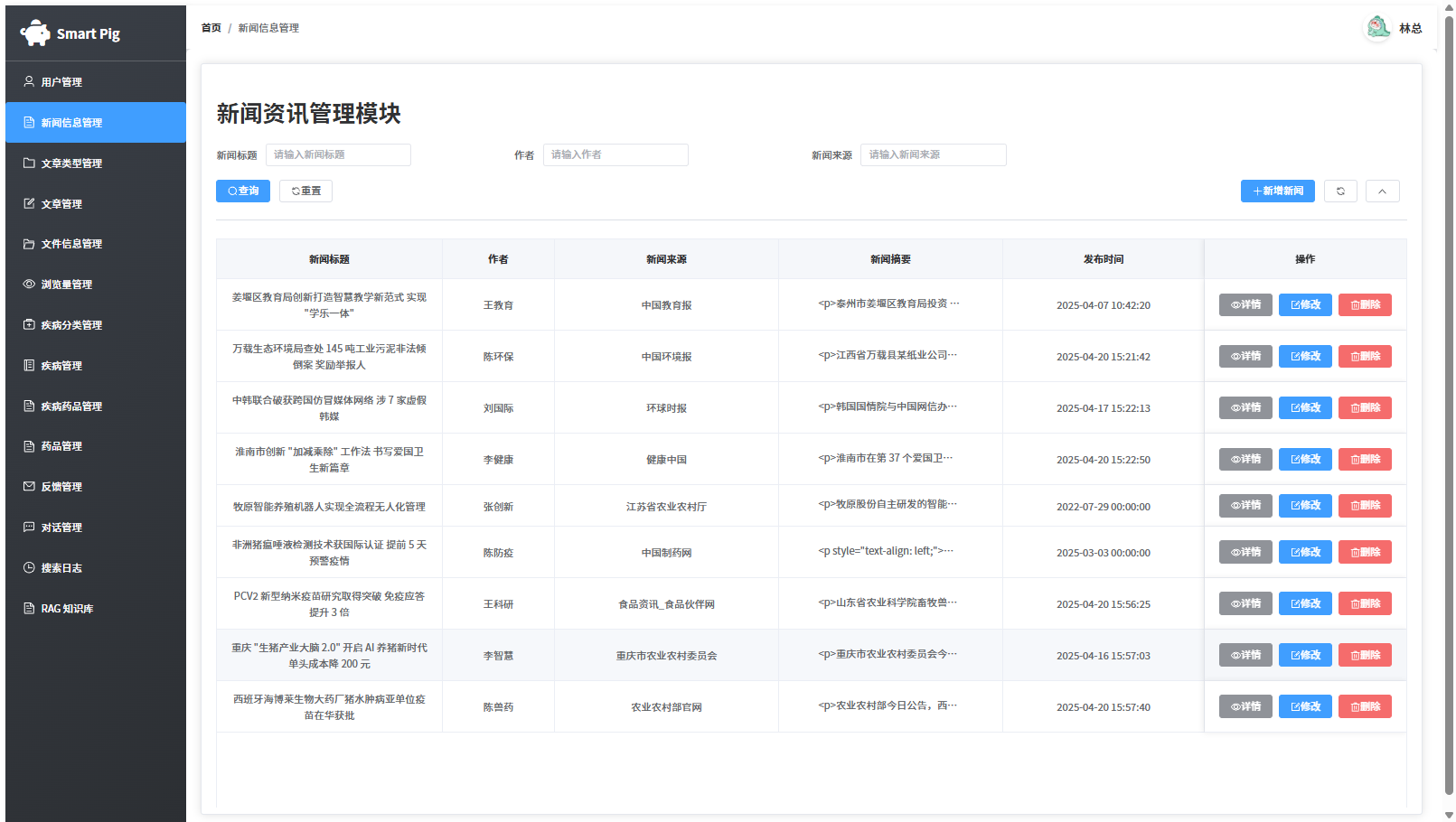Viewport: 1456px width, 822px height.
Task: Click the 重置 reset button
Action: 306,191
